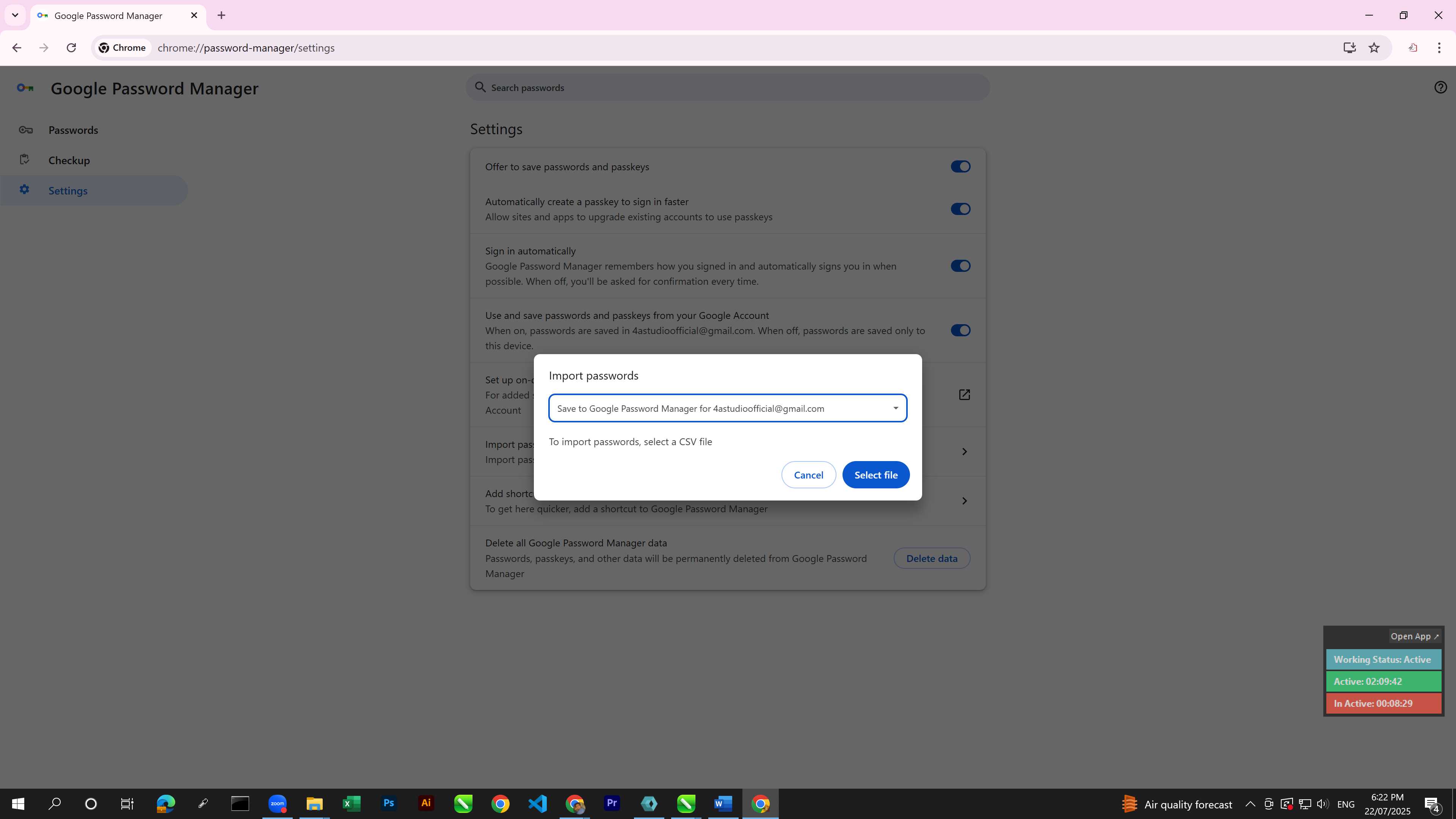Open on-device encryption external link icon

[964, 394]
